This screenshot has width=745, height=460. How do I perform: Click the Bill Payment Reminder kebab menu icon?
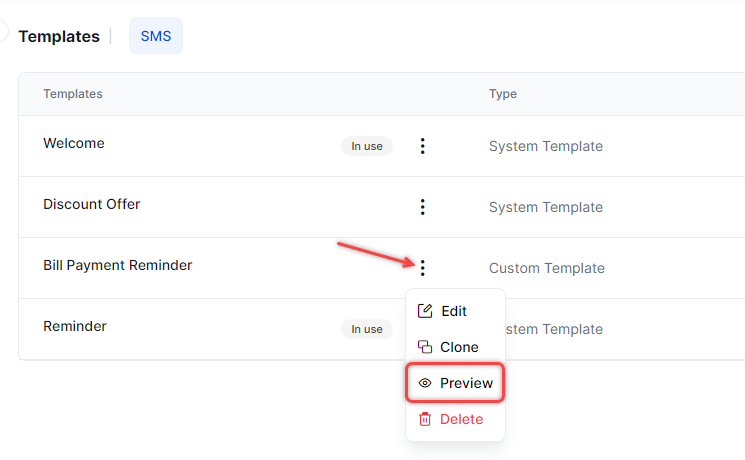(422, 268)
